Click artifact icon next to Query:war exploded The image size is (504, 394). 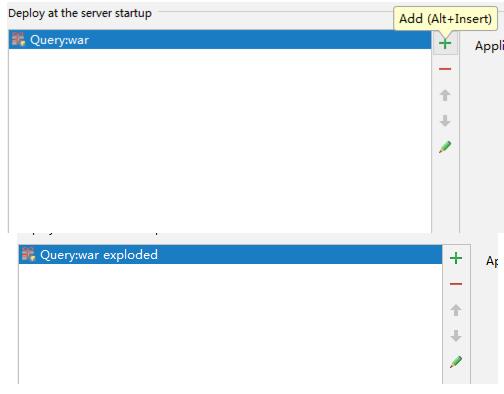pos(29,254)
